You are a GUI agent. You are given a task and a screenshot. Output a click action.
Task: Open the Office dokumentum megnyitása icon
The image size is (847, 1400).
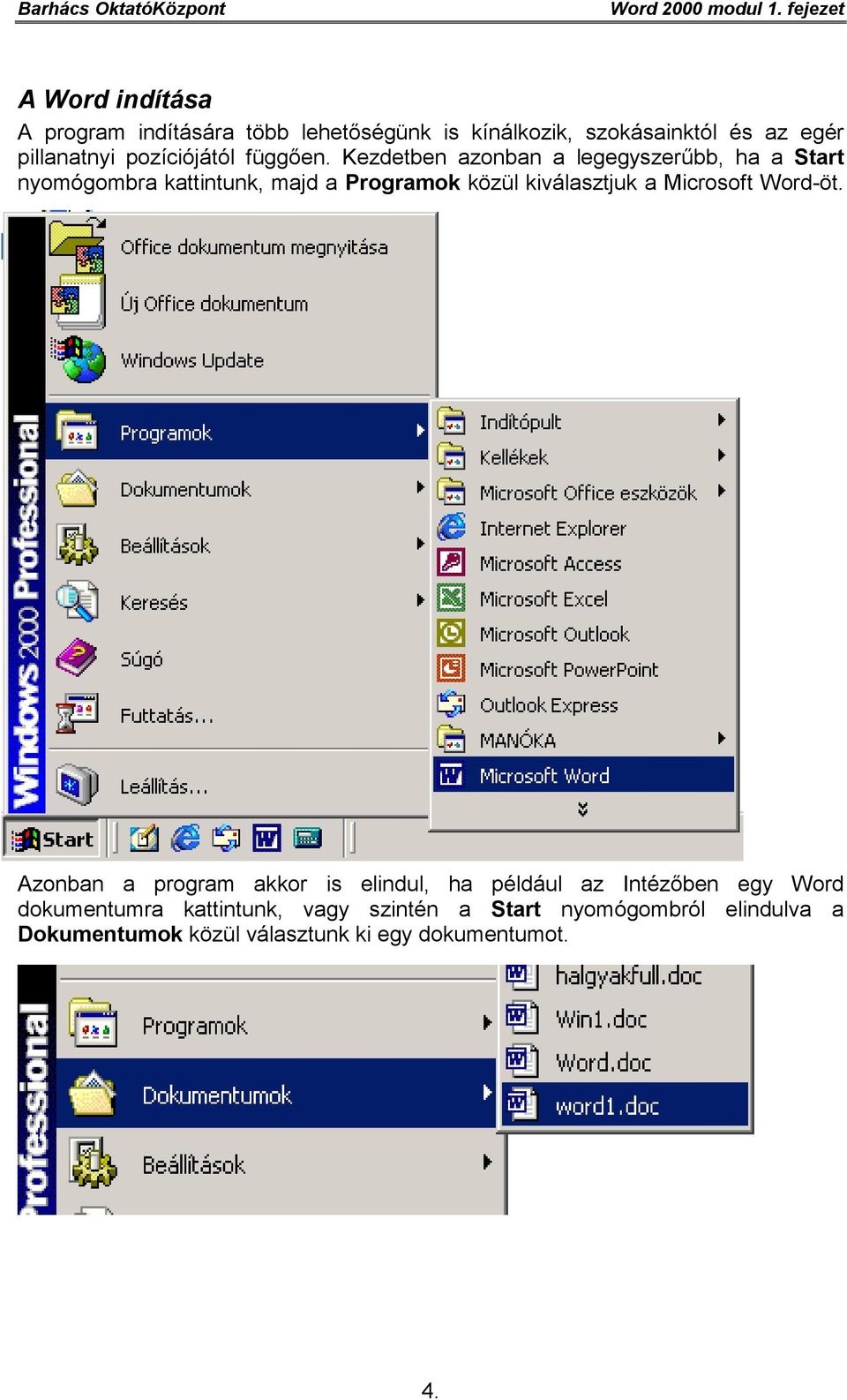point(78,248)
